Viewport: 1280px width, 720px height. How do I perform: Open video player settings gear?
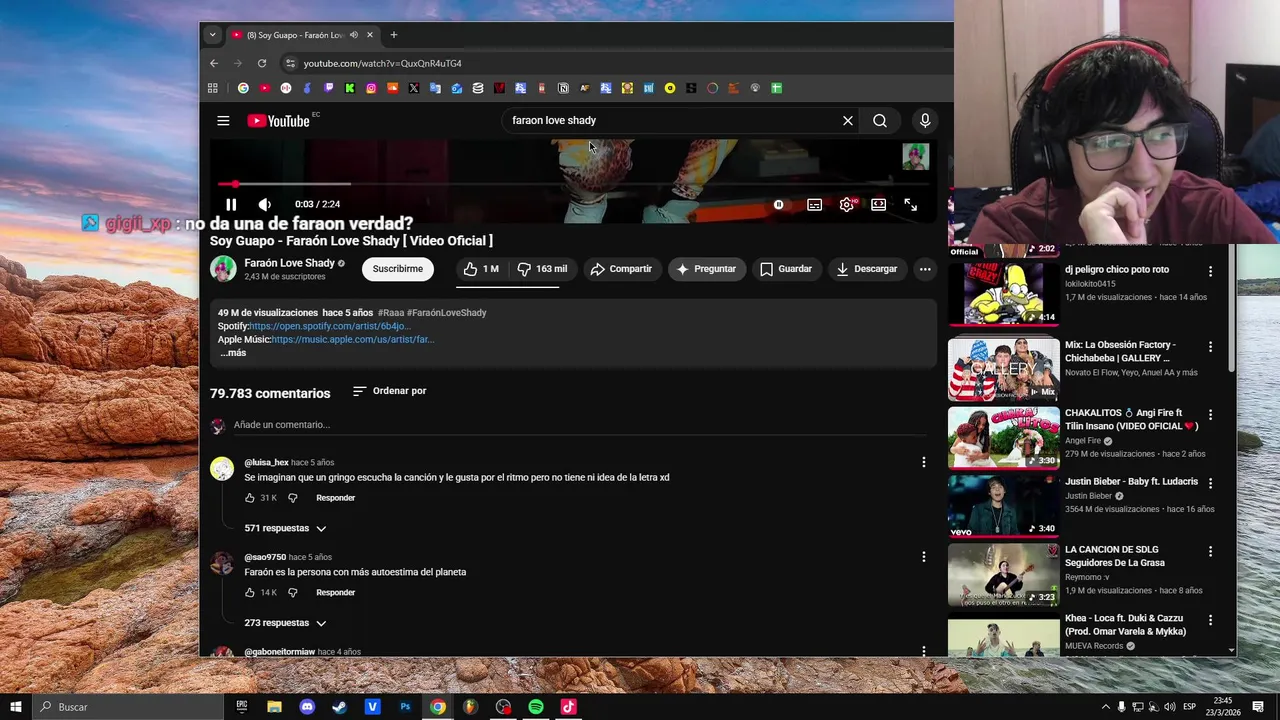click(847, 205)
